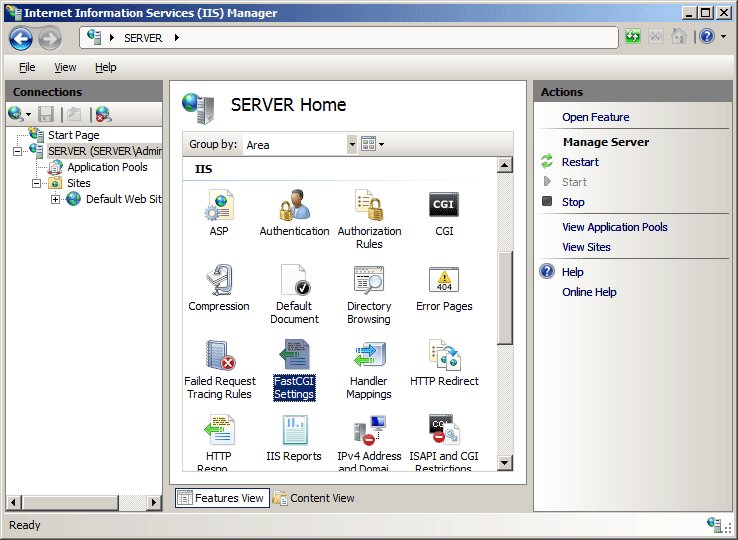Click arrow before SERVER in address bar

112,38
